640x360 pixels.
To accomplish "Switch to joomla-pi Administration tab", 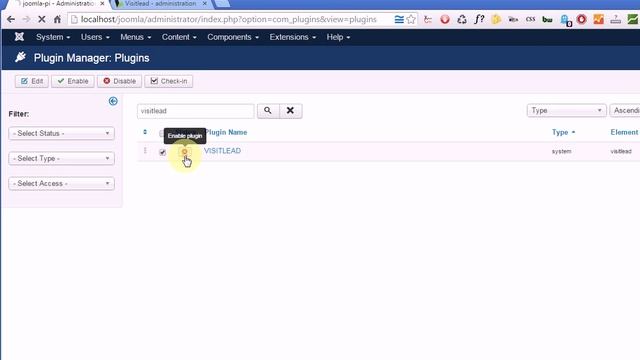I will point(57,4).
